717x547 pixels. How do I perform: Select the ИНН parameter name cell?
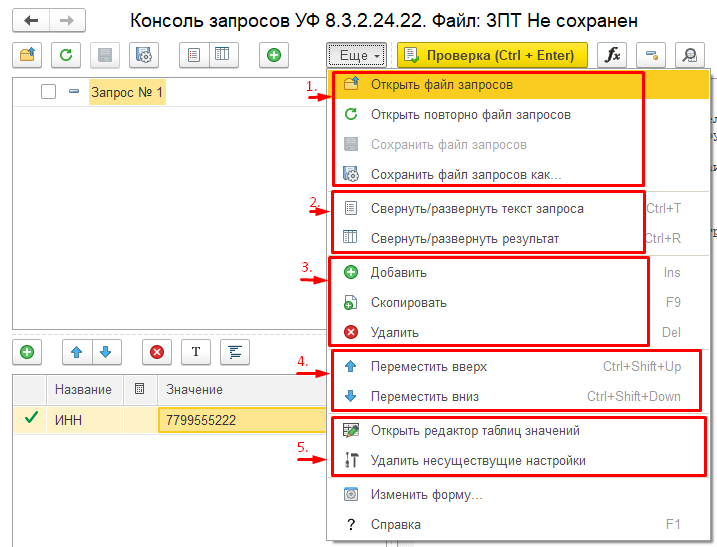click(85, 420)
